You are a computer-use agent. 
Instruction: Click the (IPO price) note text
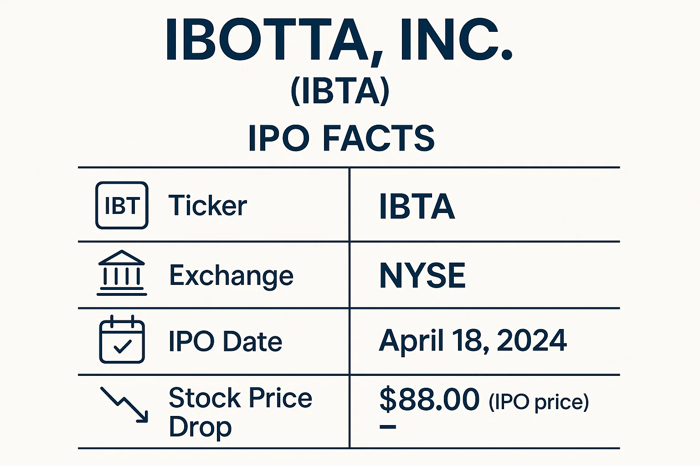pyautogui.click(x=538, y=402)
